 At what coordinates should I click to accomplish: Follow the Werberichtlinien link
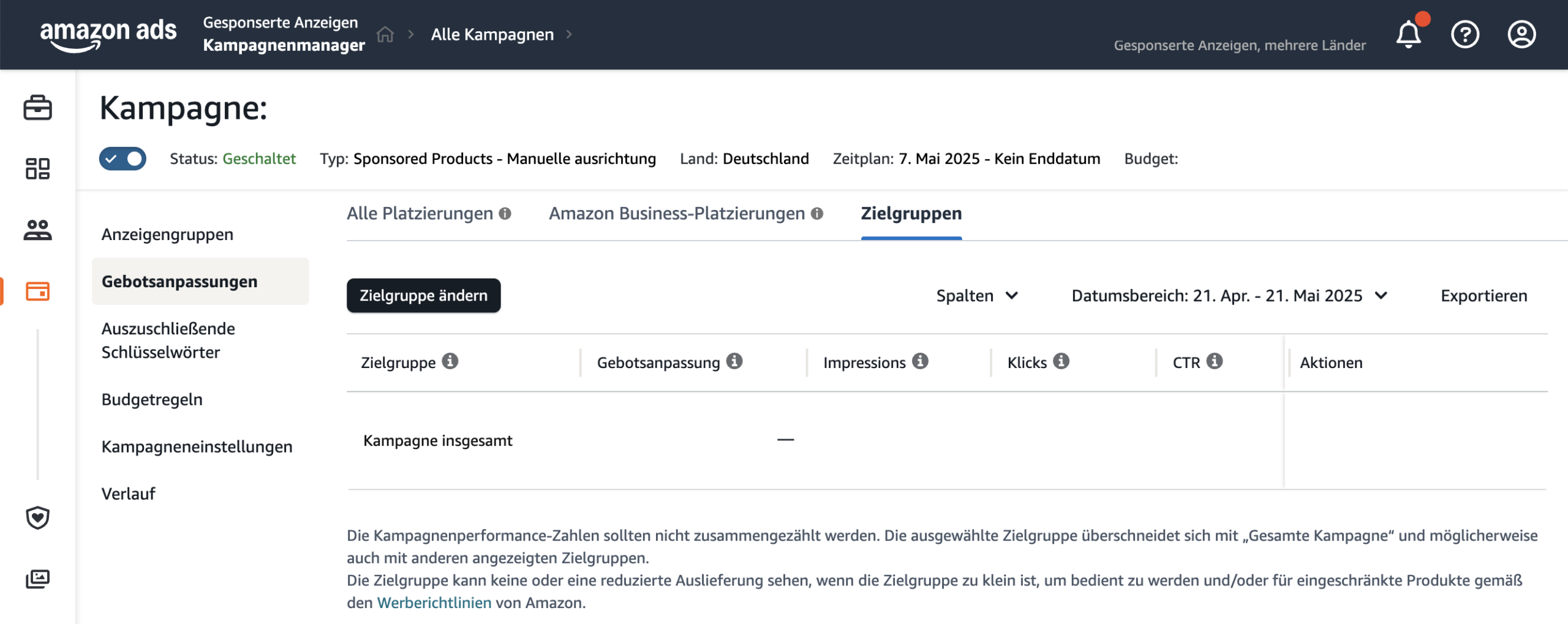tap(434, 603)
